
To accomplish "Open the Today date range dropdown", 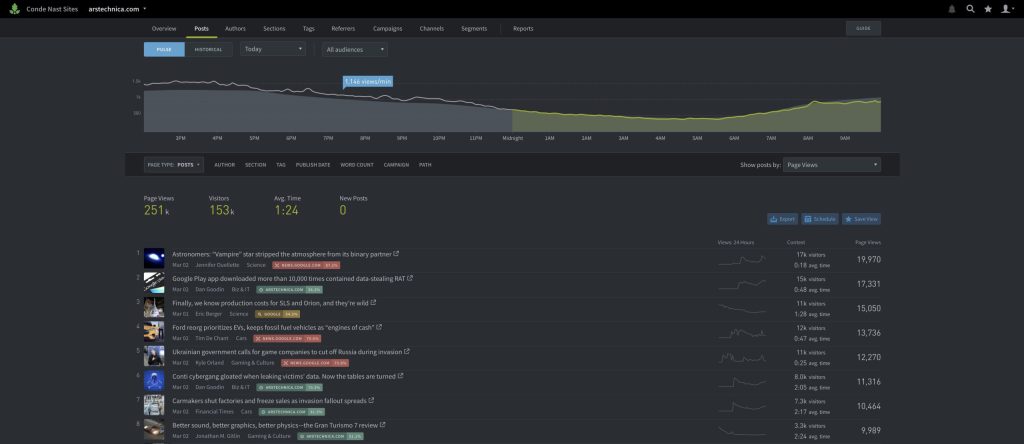I will click(273, 49).
